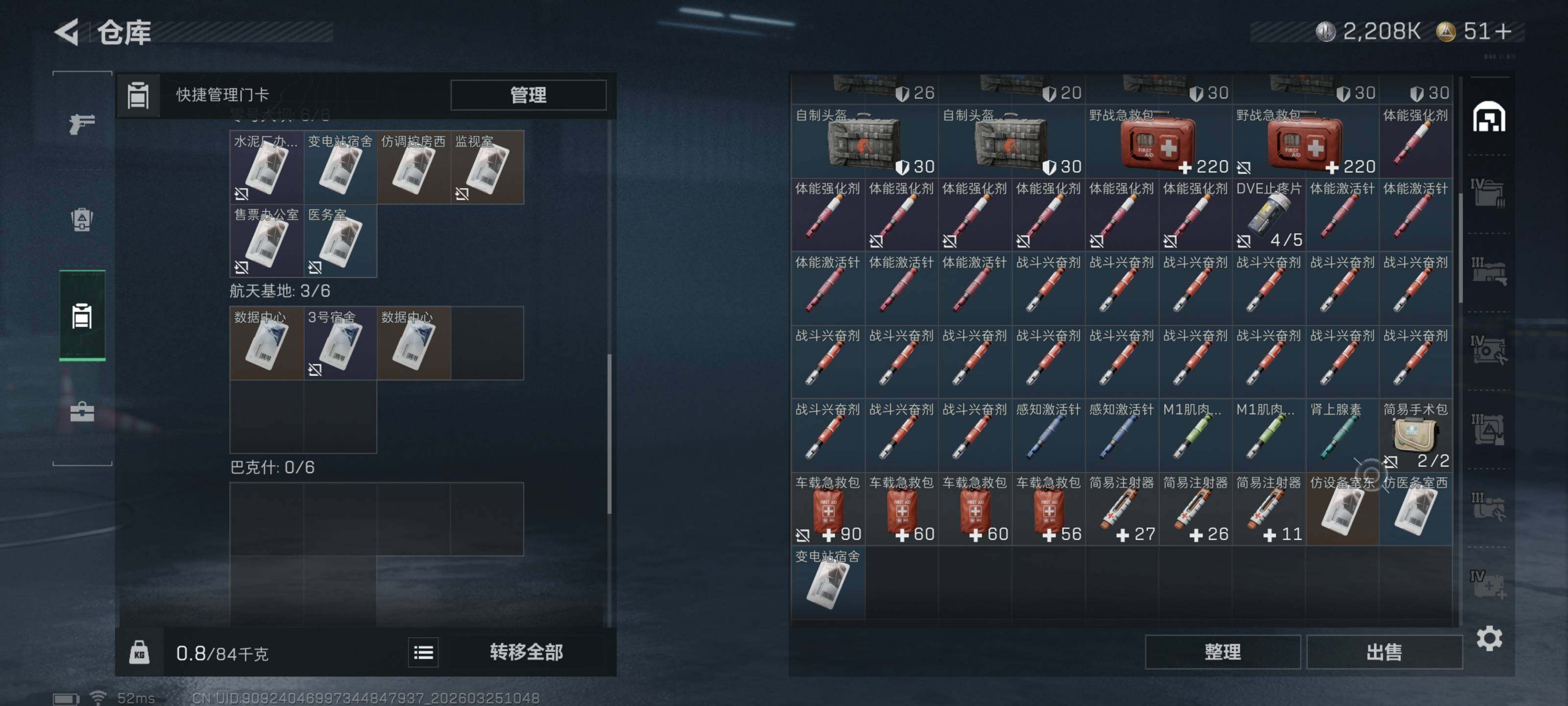Select the 水泥厂办 keycard in the holder

pos(267,167)
